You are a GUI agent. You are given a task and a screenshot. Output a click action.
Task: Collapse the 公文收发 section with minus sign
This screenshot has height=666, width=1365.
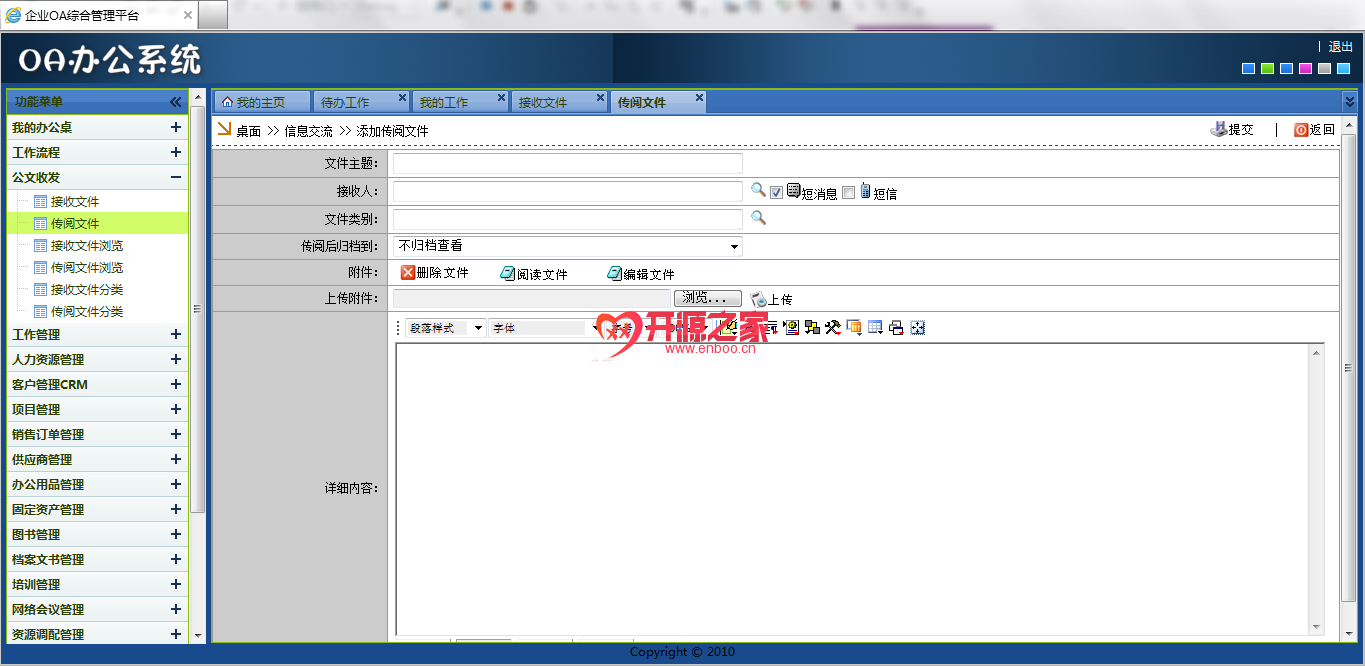[176, 177]
